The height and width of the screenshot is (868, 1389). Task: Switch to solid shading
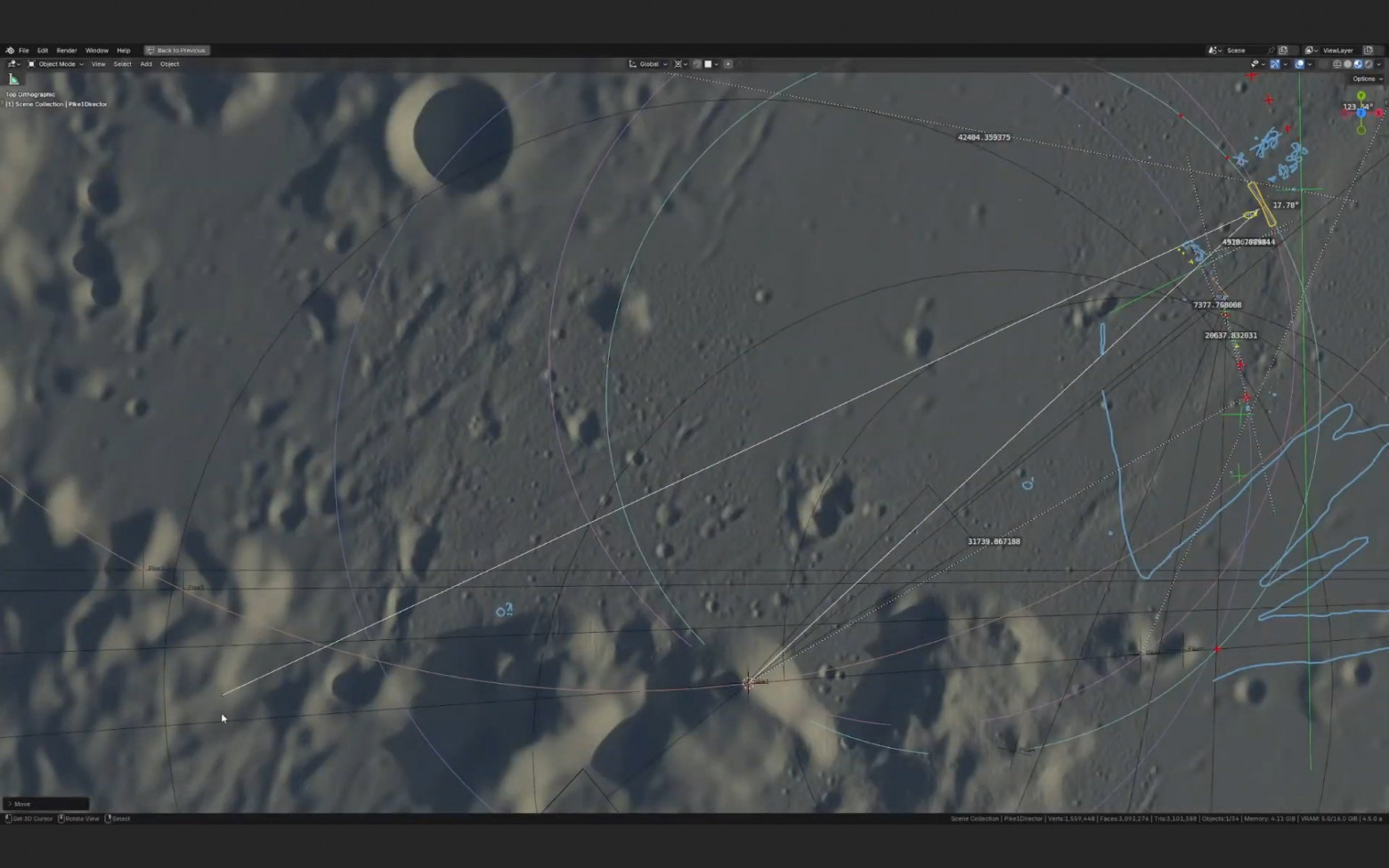click(1348, 64)
